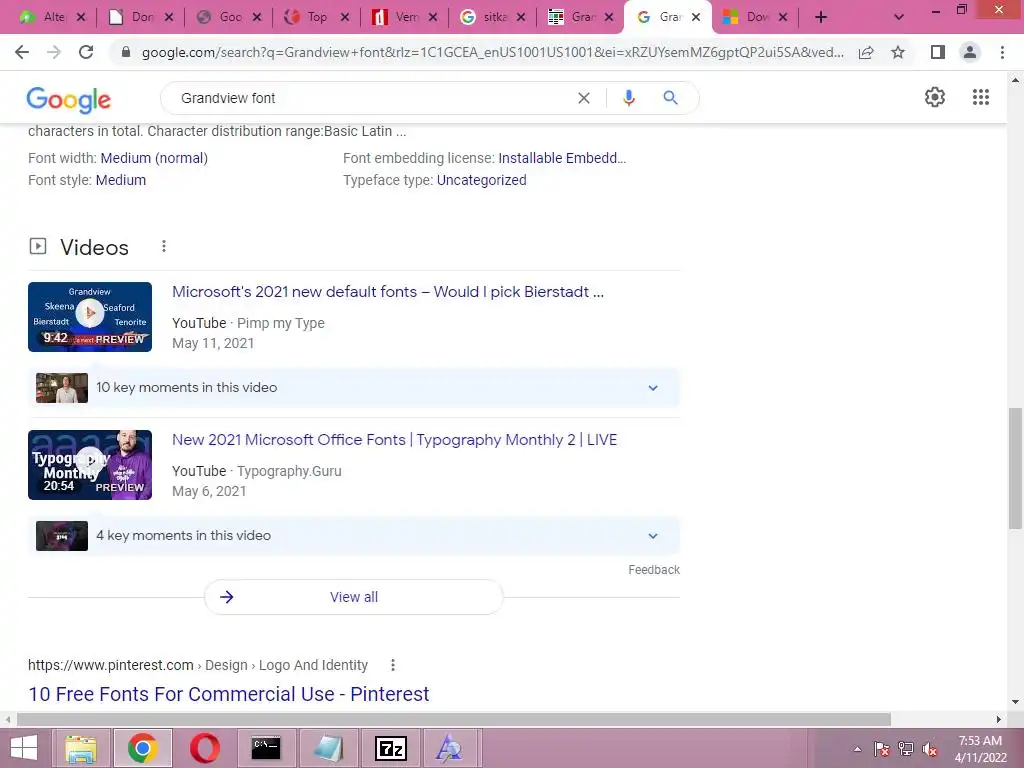Click the muted volume tray icon
Image resolution: width=1024 pixels, height=768 pixels.
[x=929, y=750]
